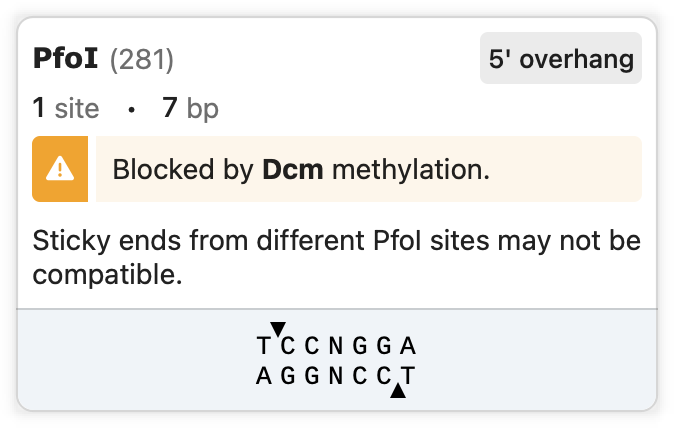The image size is (674, 428).
Task: Click the N base in bottom strand
Action: tap(335, 377)
